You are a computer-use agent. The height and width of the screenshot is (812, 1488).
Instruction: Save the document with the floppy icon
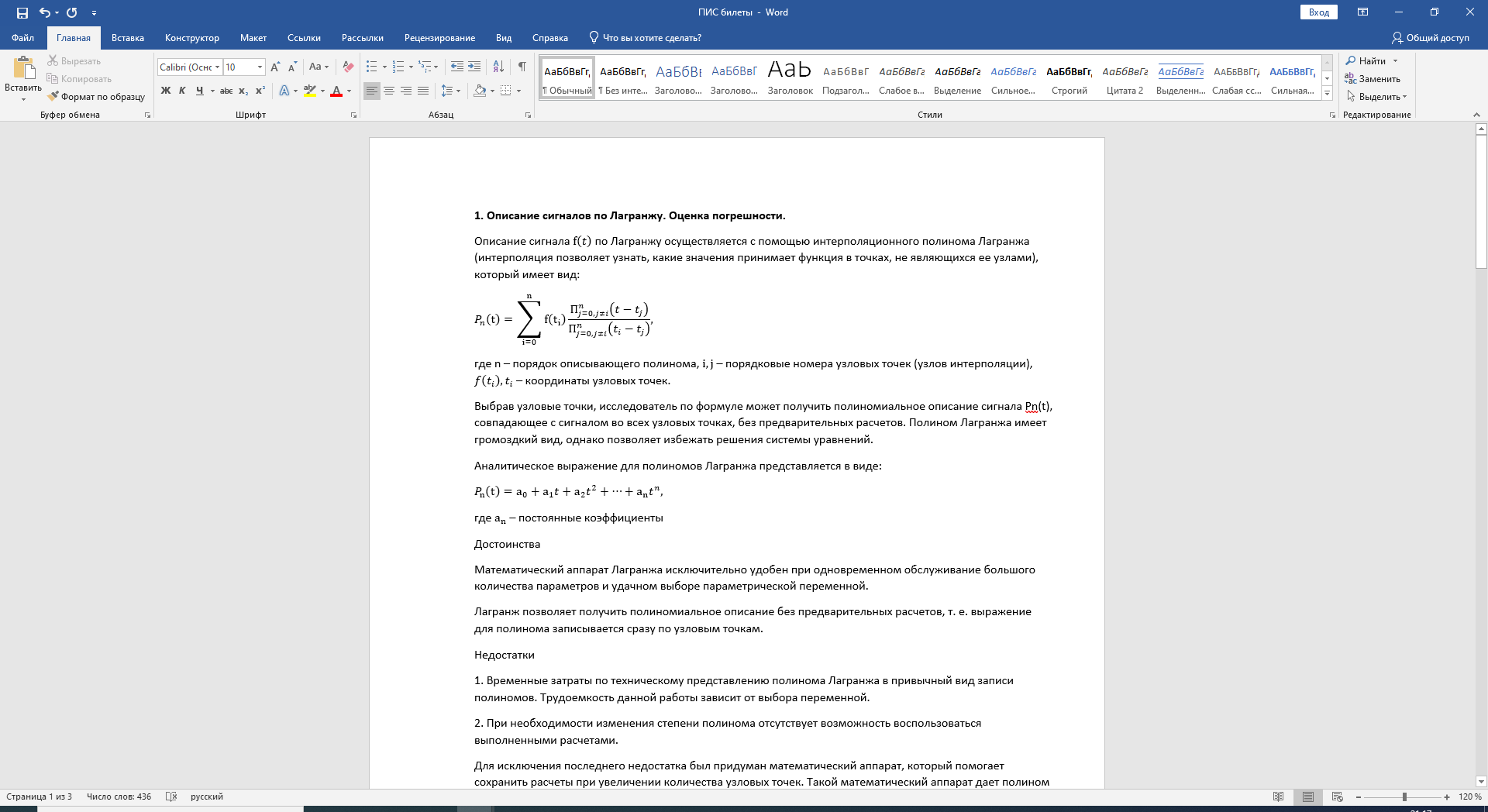coord(22,12)
